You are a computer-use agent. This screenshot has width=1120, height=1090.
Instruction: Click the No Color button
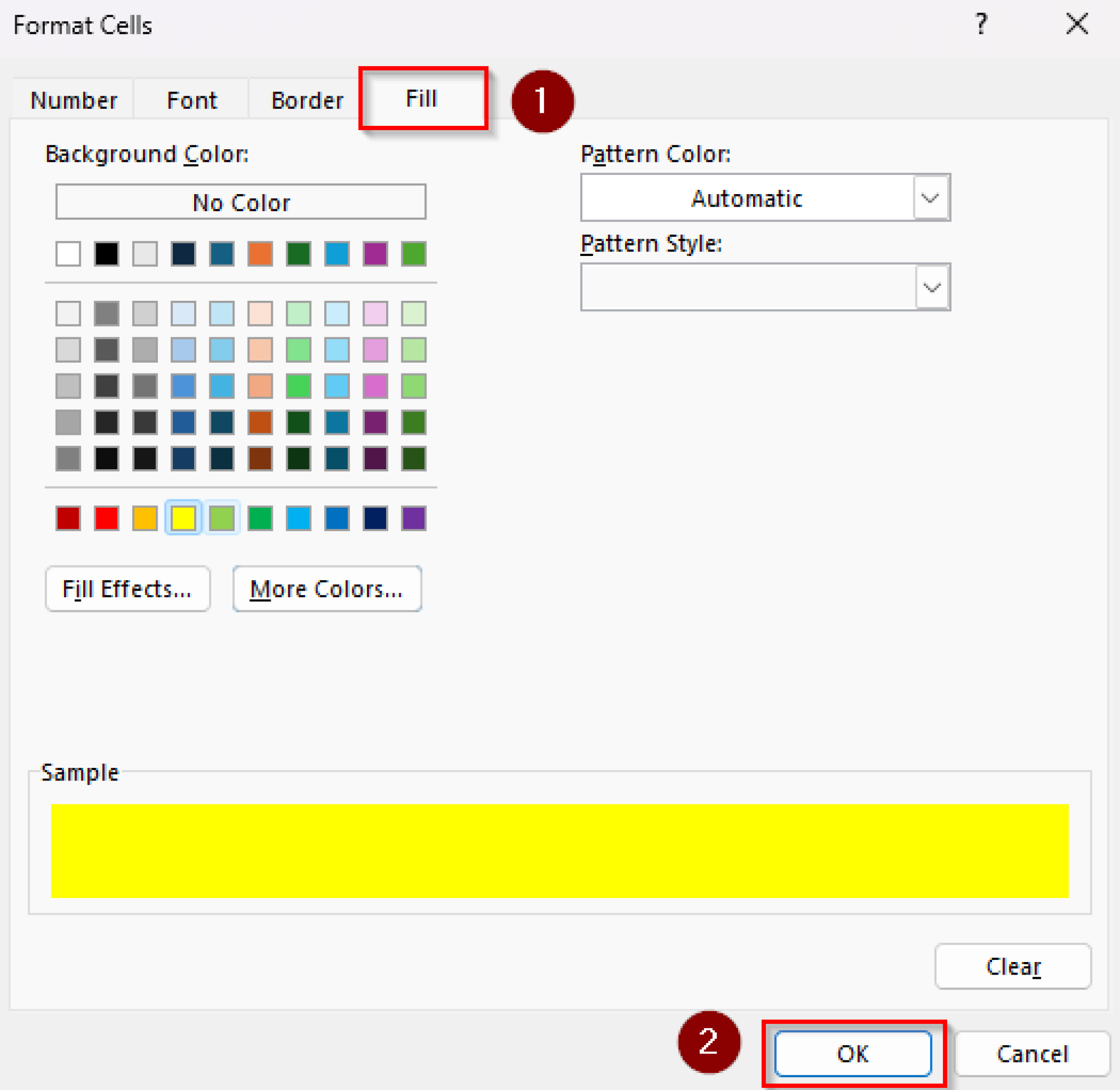[241, 202]
